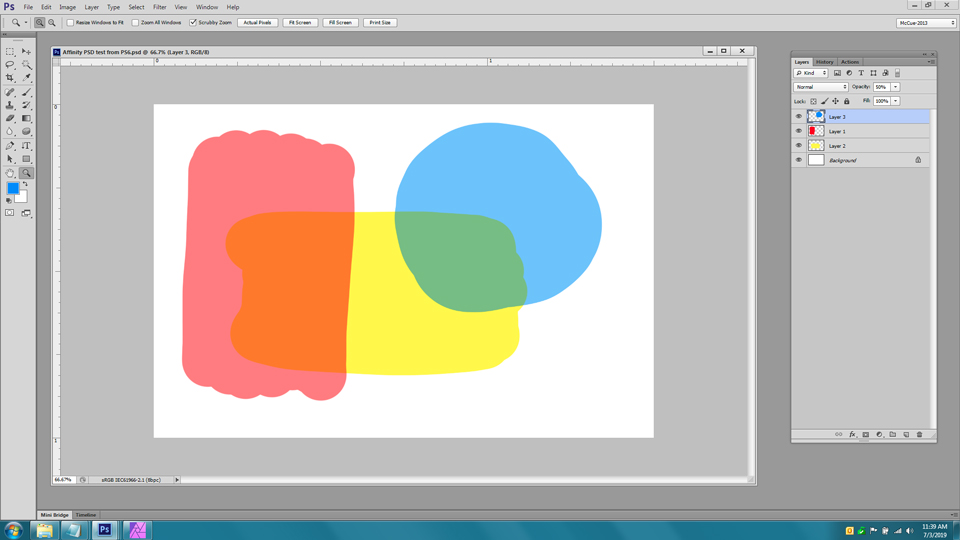
Task: Uncheck the Scrubby Zoom option
Action: [x=194, y=22]
